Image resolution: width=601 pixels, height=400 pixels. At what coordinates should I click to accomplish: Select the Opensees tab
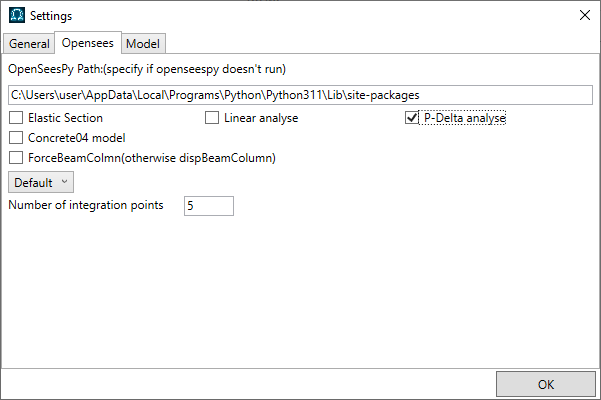coord(88,43)
